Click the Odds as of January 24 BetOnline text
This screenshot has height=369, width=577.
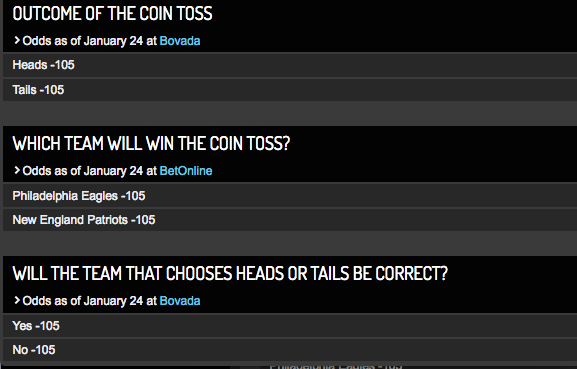pyautogui.click(x=112, y=171)
